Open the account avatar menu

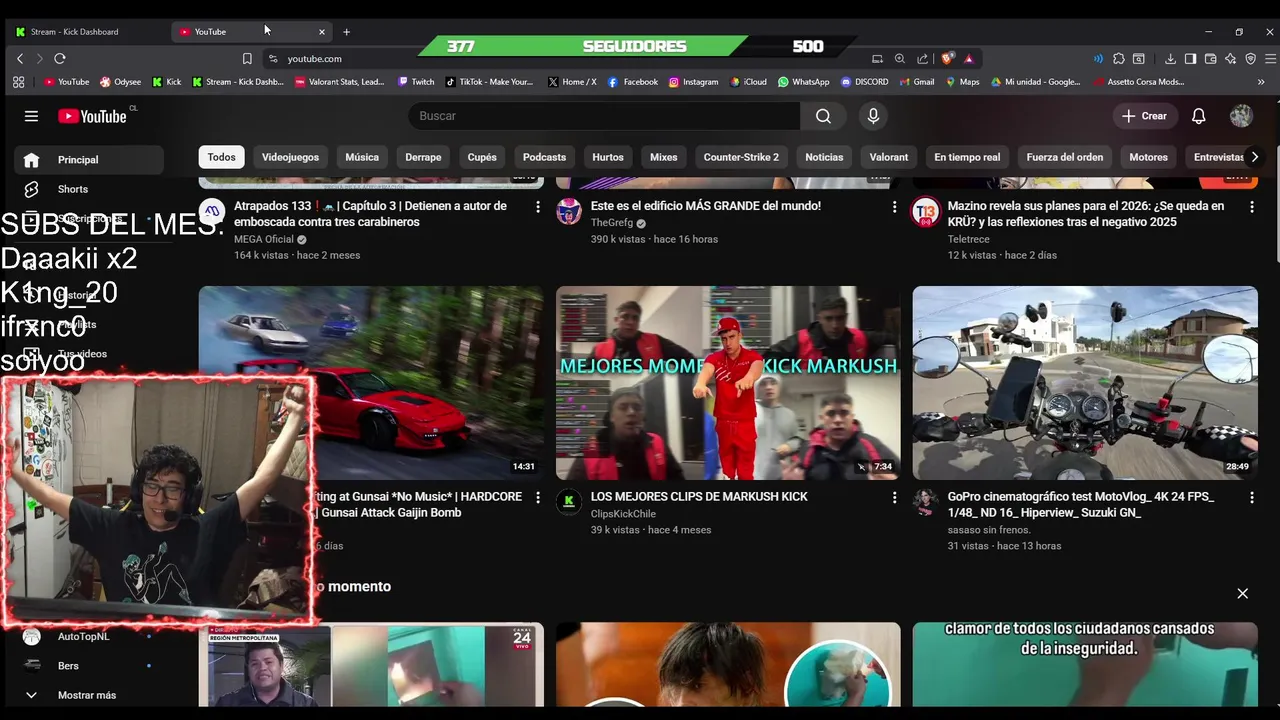(x=1241, y=116)
